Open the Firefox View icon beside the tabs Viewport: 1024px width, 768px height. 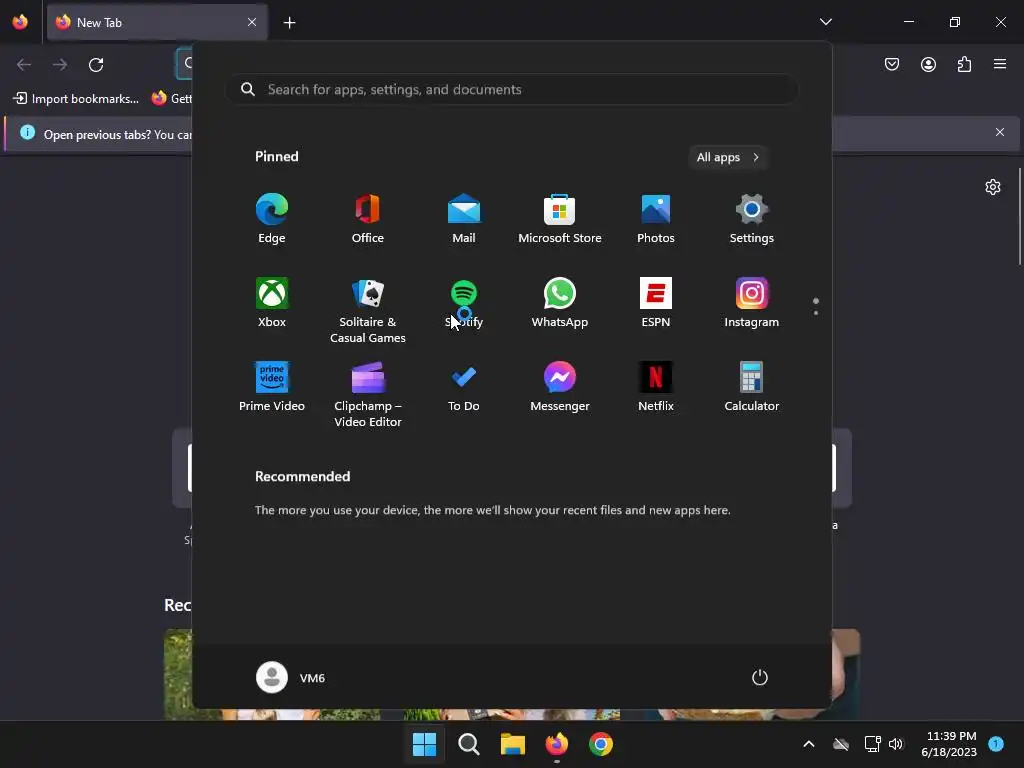tap(20, 22)
